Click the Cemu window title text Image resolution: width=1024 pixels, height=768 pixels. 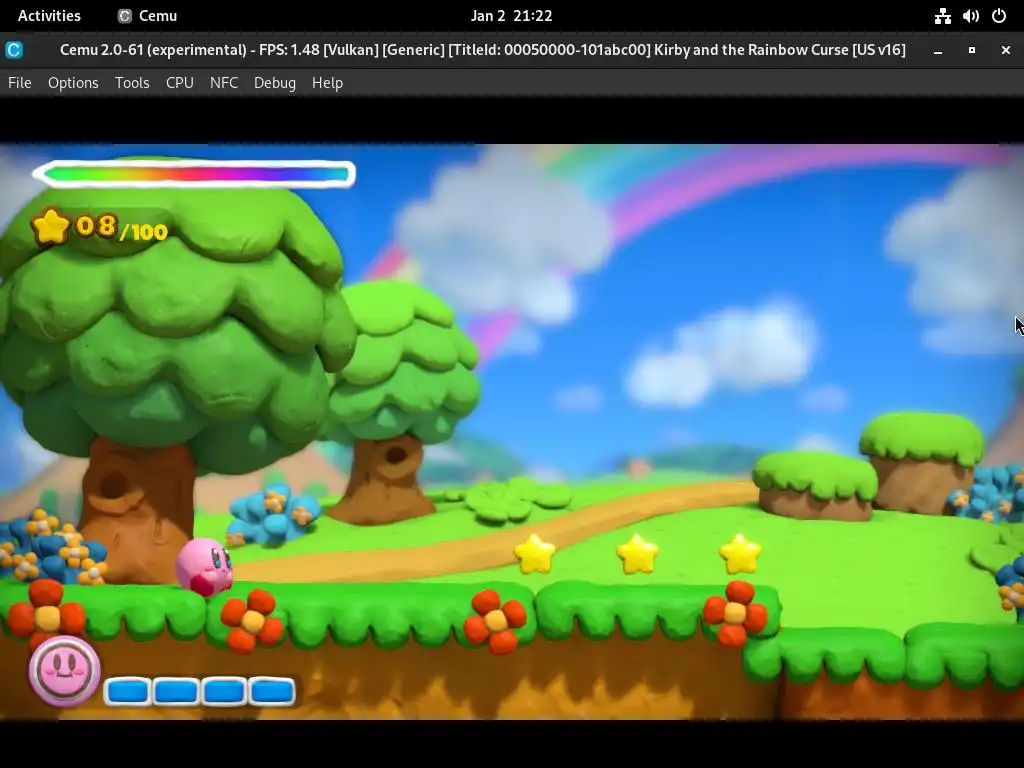coord(483,50)
